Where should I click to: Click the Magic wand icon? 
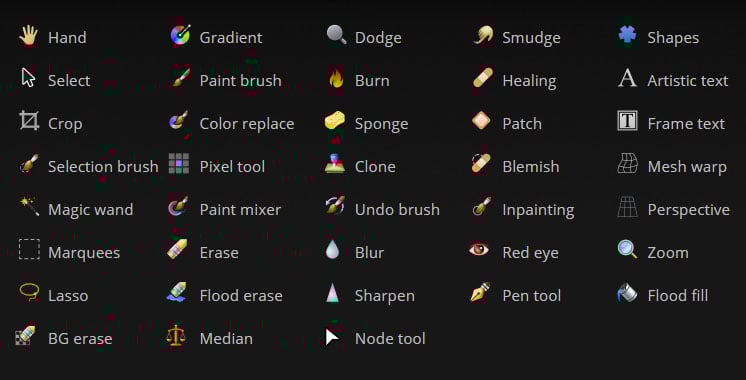[x=29, y=207]
